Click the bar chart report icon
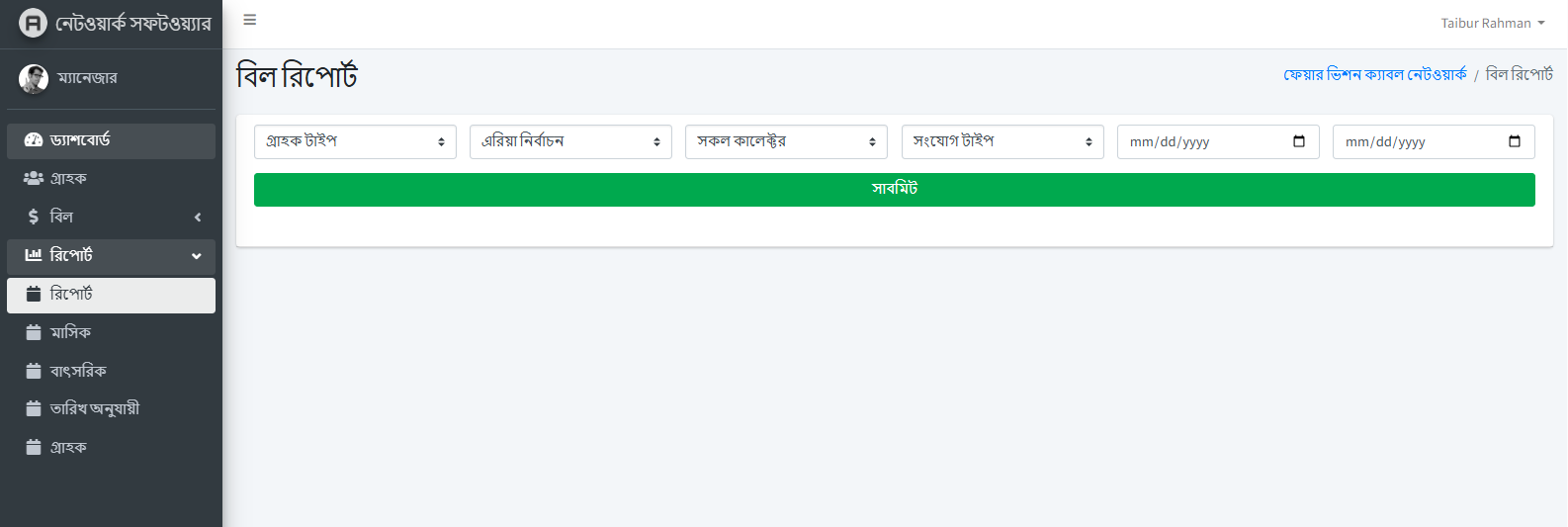 click(x=34, y=255)
